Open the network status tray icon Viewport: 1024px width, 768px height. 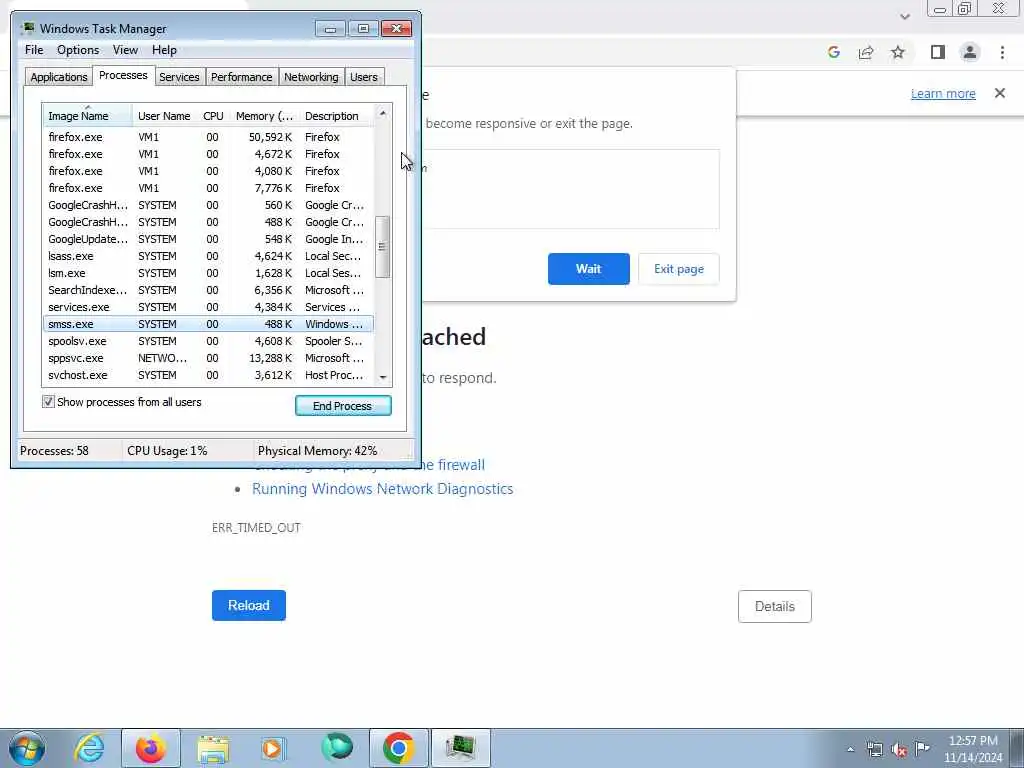click(874, 750)
